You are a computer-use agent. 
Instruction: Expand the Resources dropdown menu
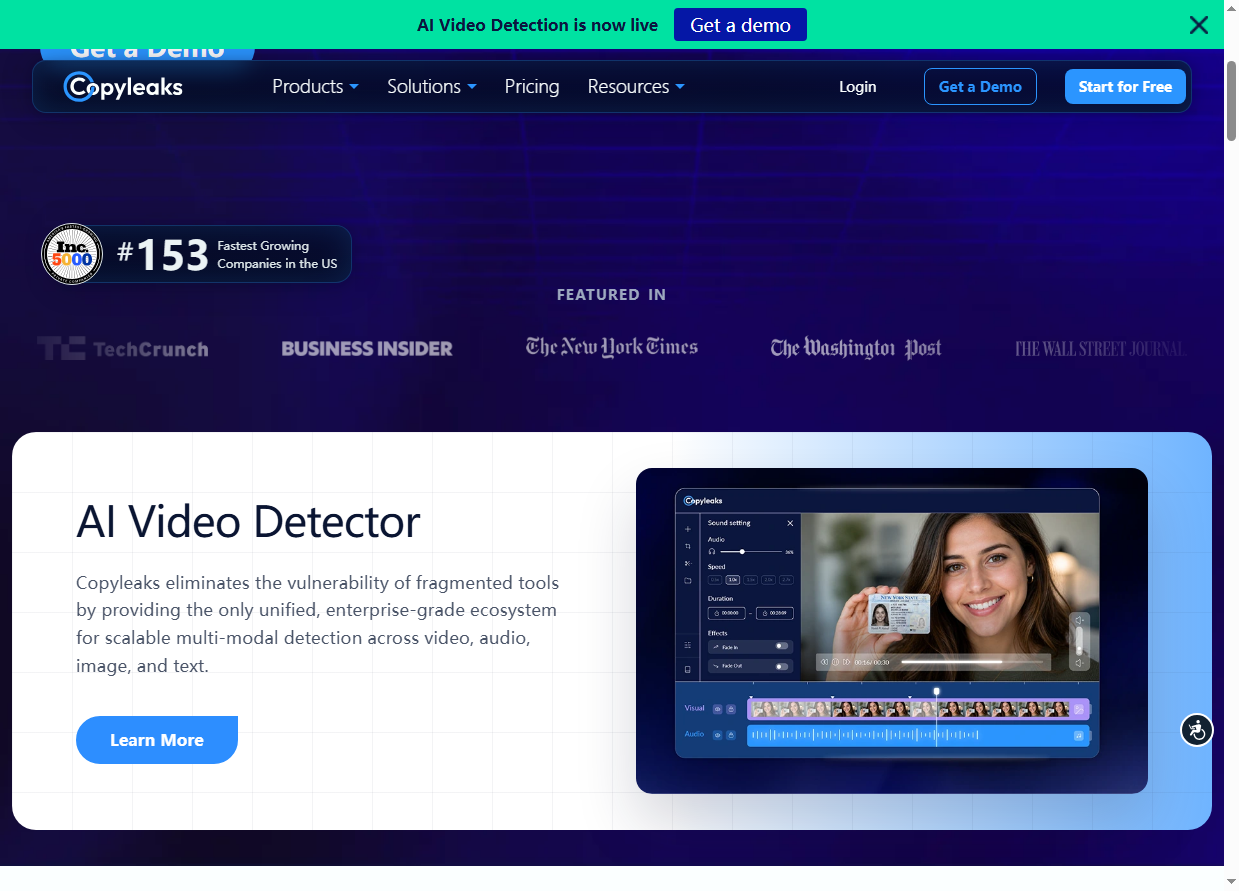pos(636,87)
